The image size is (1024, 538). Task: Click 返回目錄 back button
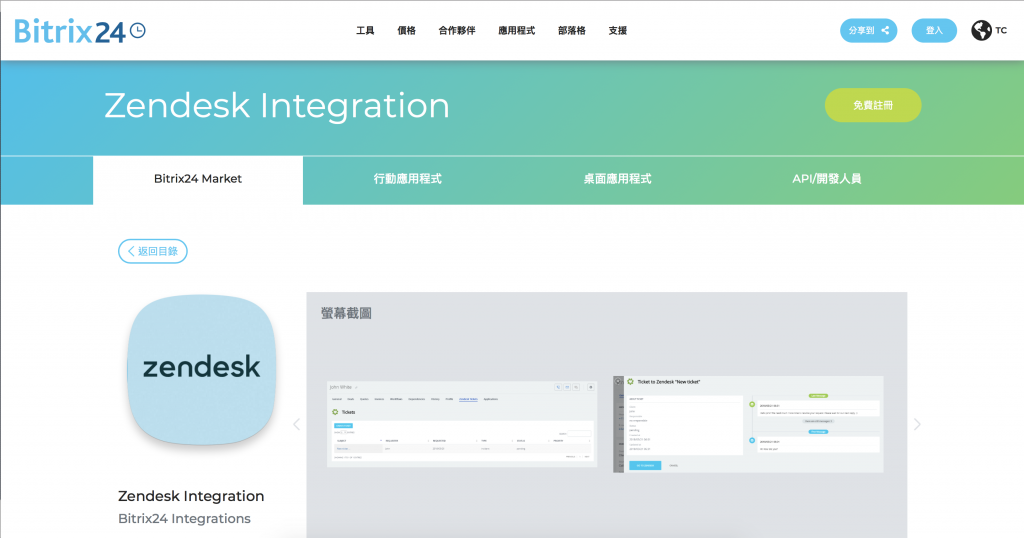(153, 251)
